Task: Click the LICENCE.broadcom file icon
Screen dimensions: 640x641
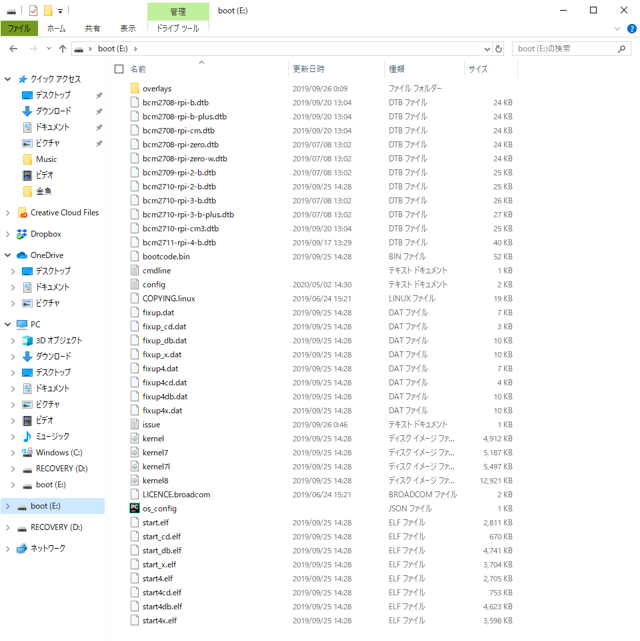Action: [134, 494]
